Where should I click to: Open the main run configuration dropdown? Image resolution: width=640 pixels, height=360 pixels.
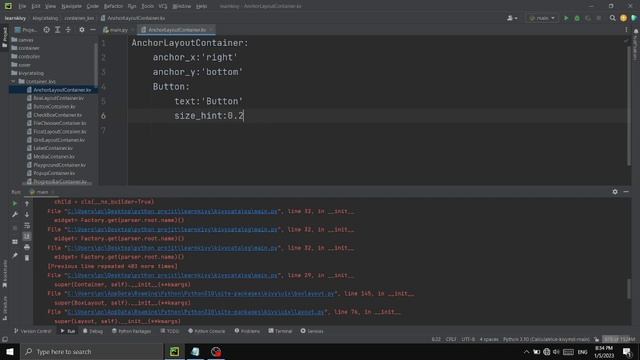click(542, 18)
